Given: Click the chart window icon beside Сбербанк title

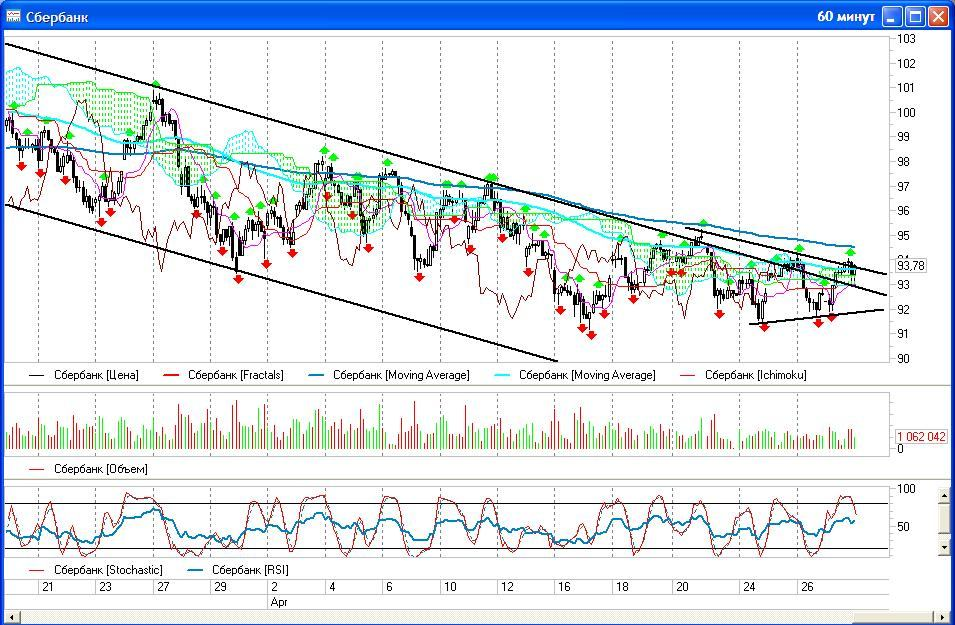Looking at the screenshot, I should [x=13, y=16].
